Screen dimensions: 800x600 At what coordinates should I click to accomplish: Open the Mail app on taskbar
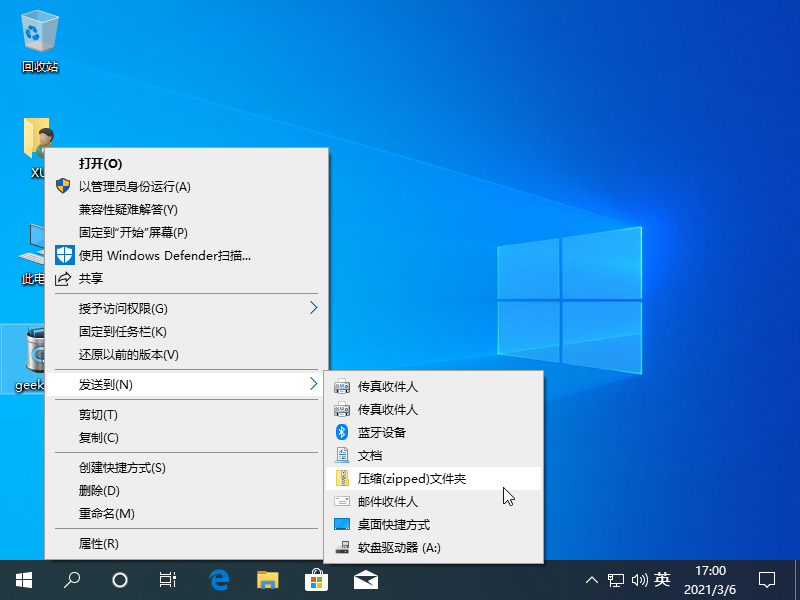pos(366,579)
